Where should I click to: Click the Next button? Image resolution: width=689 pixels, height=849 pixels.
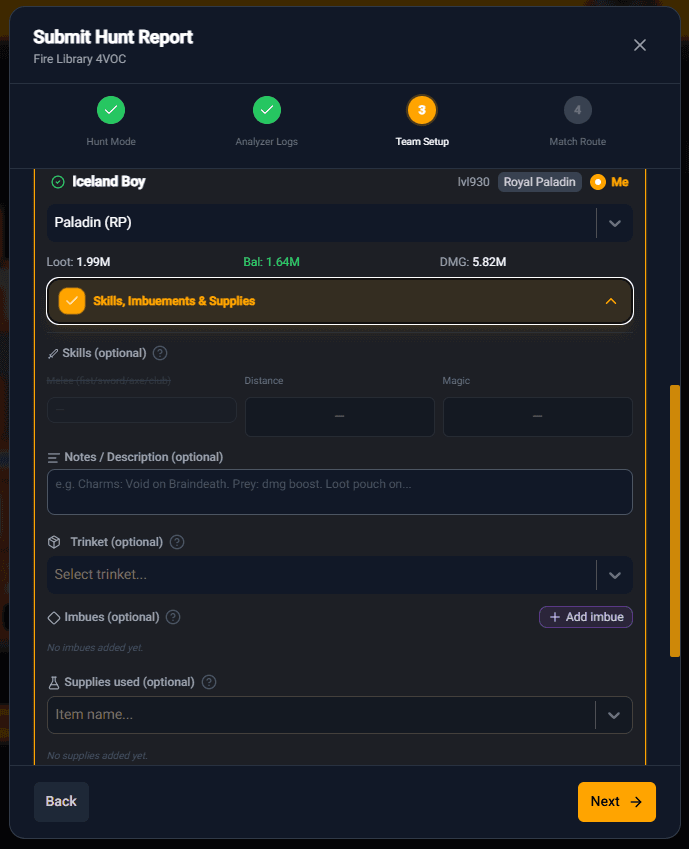tap(616, 801)
